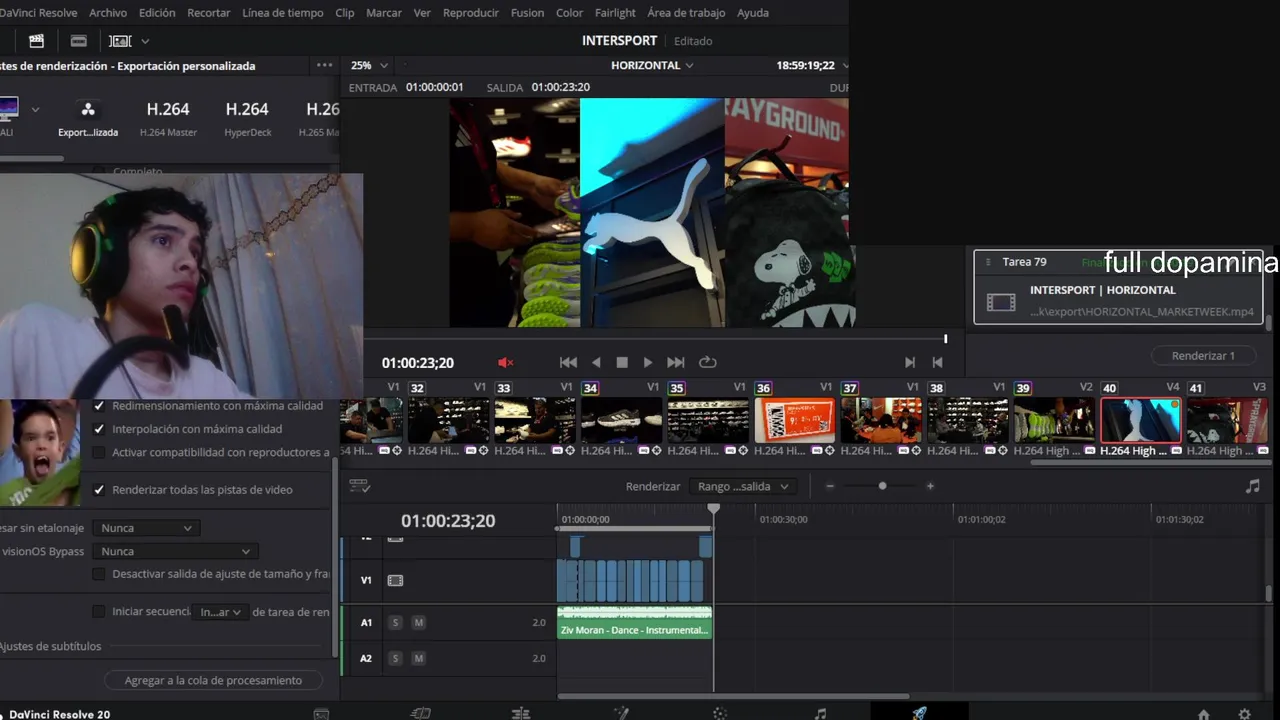The width and height of the screenshot is (1280, 720).
Task: Open the Ayuda menu
Action: [x=753, y=13]
